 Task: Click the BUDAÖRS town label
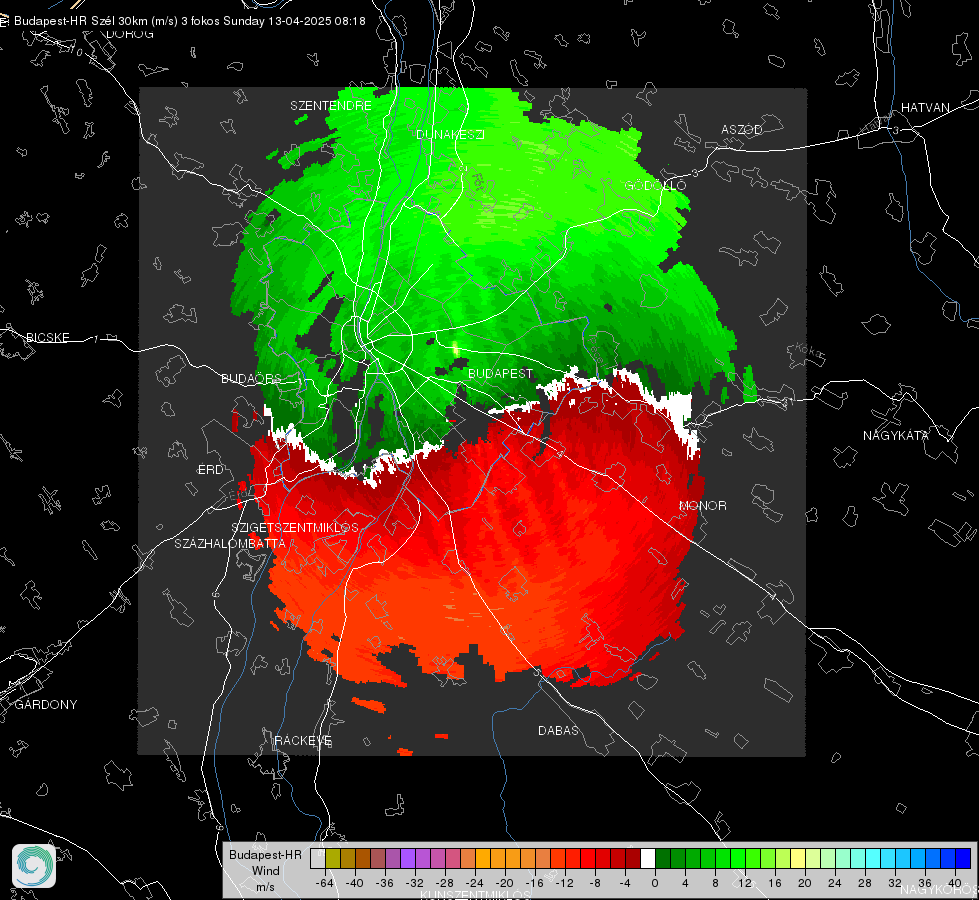click(251, 378)
